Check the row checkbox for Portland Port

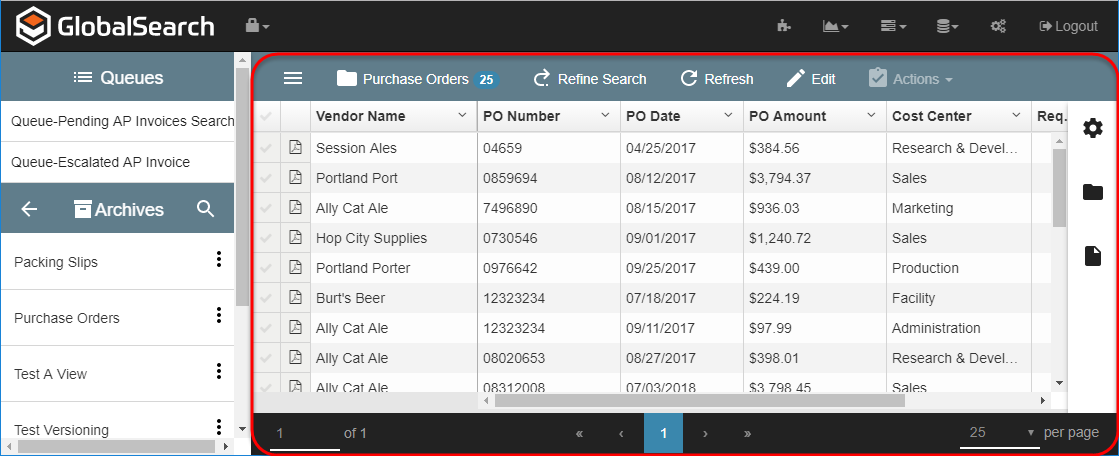[x=266, y=178]
